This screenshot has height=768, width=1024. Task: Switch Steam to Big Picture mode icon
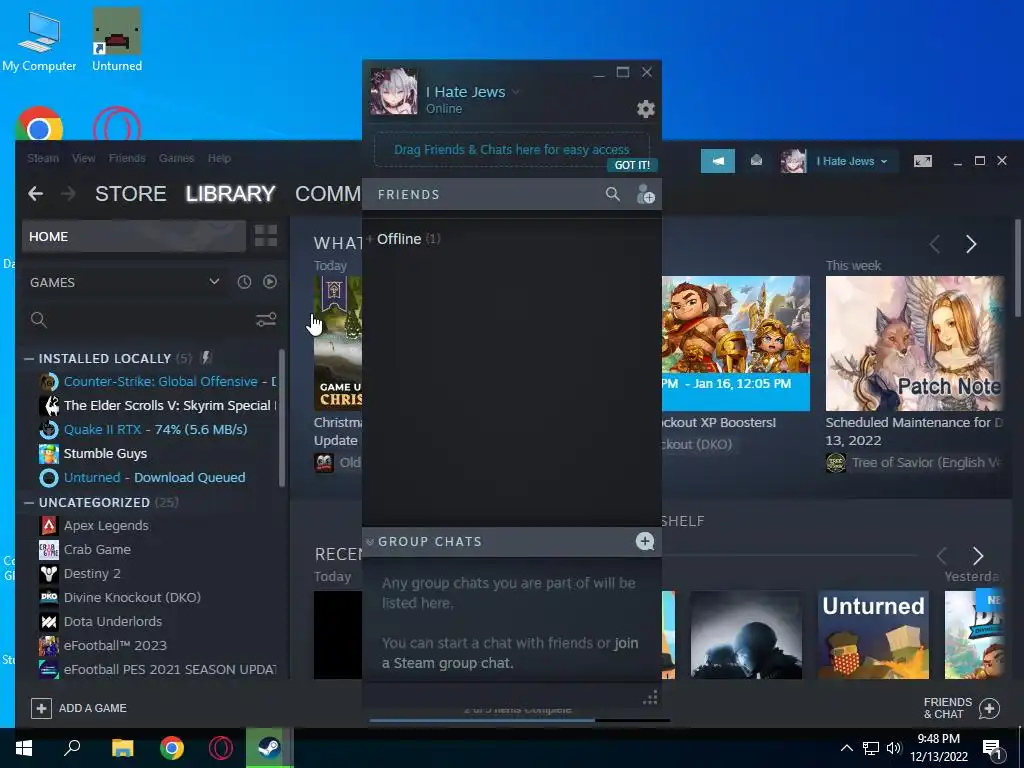pyautogui.click(x=923, y=161)
